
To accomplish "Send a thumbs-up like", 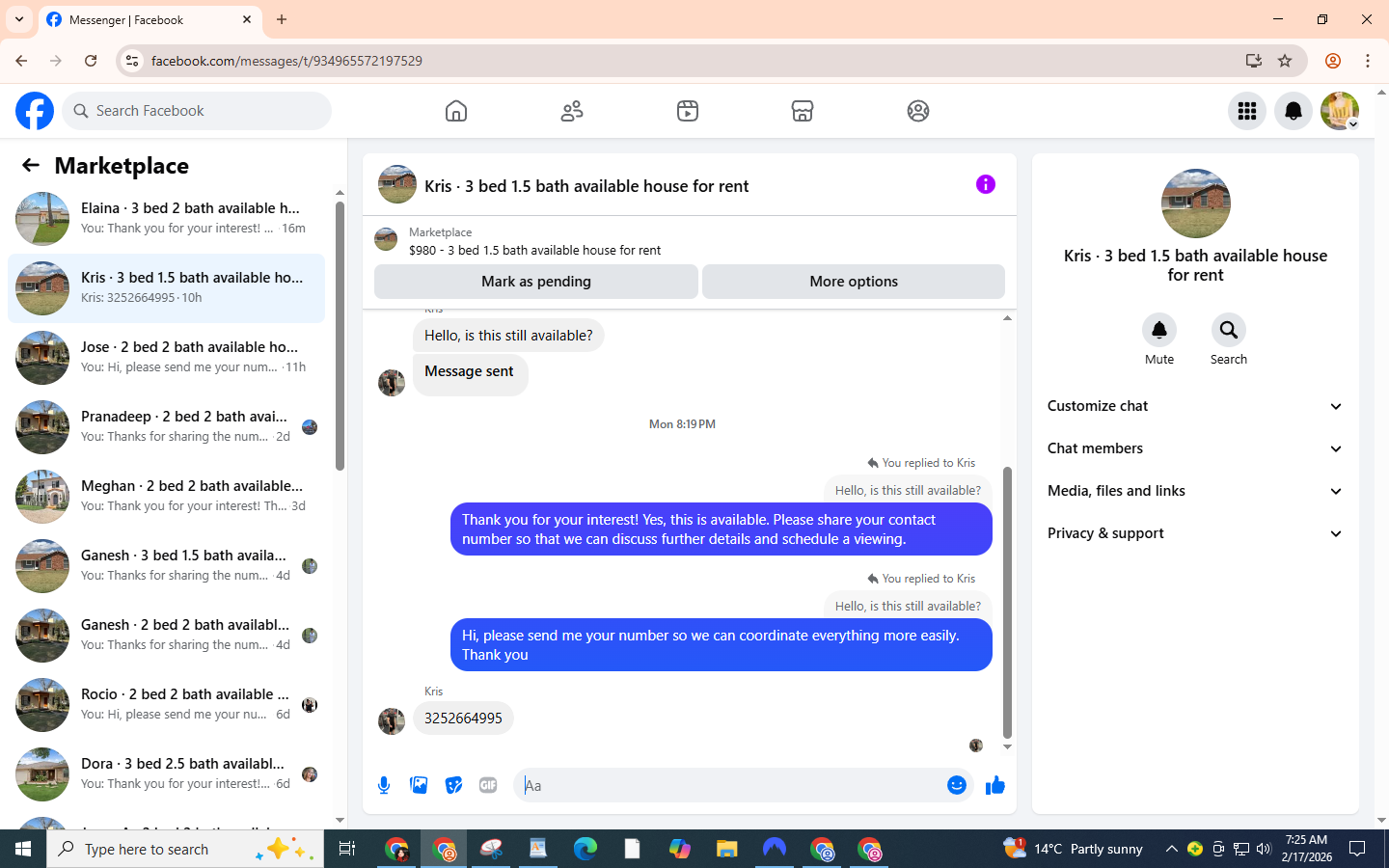I will pos(995,785).
